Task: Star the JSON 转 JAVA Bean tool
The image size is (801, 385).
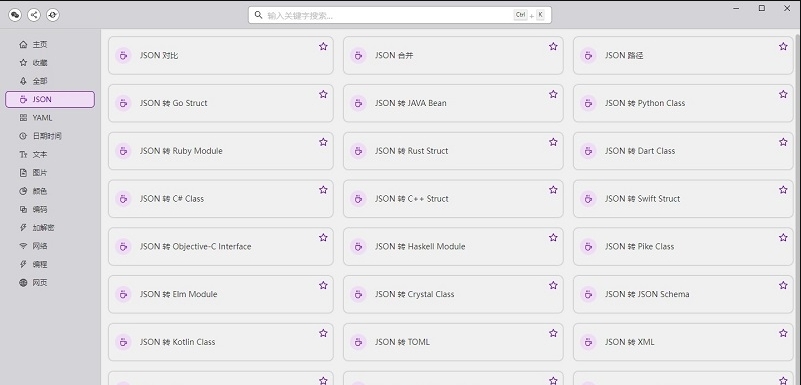Action: pos(553,94)
